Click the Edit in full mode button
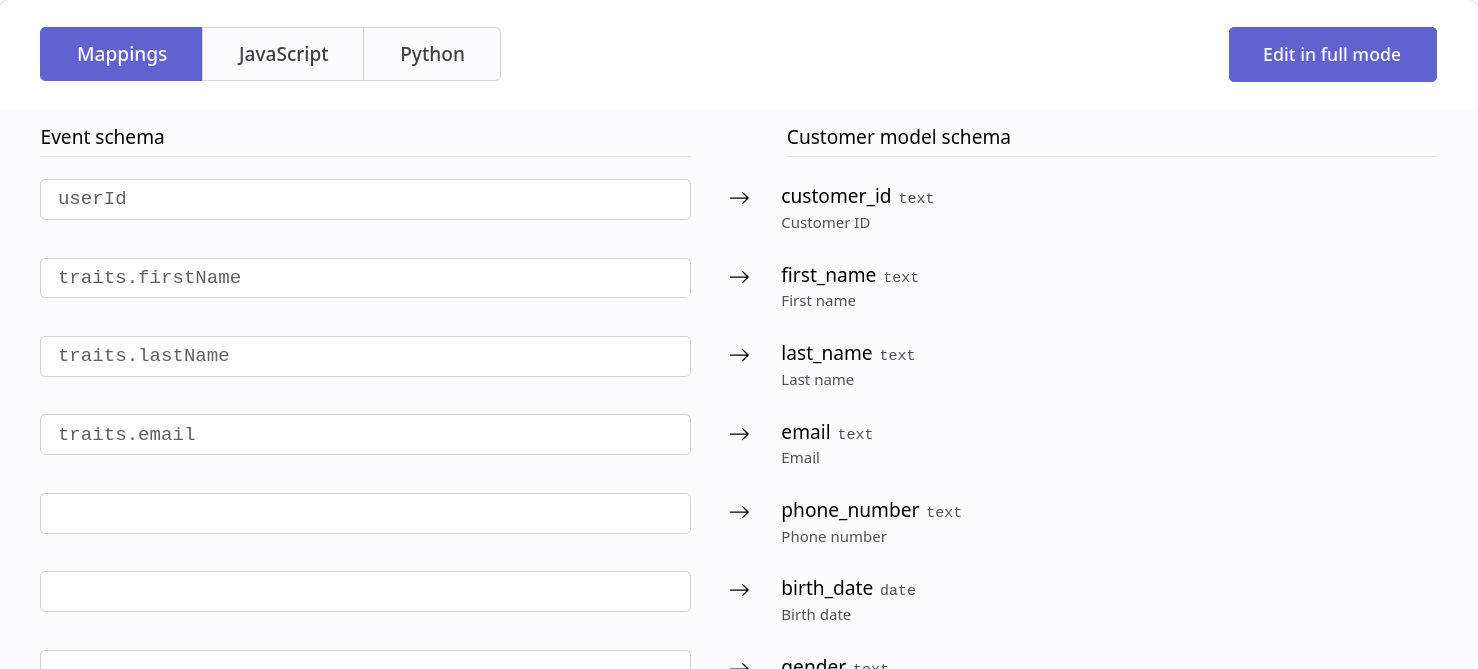Viewport: 1478px width, 669px height. point(1332,54)
